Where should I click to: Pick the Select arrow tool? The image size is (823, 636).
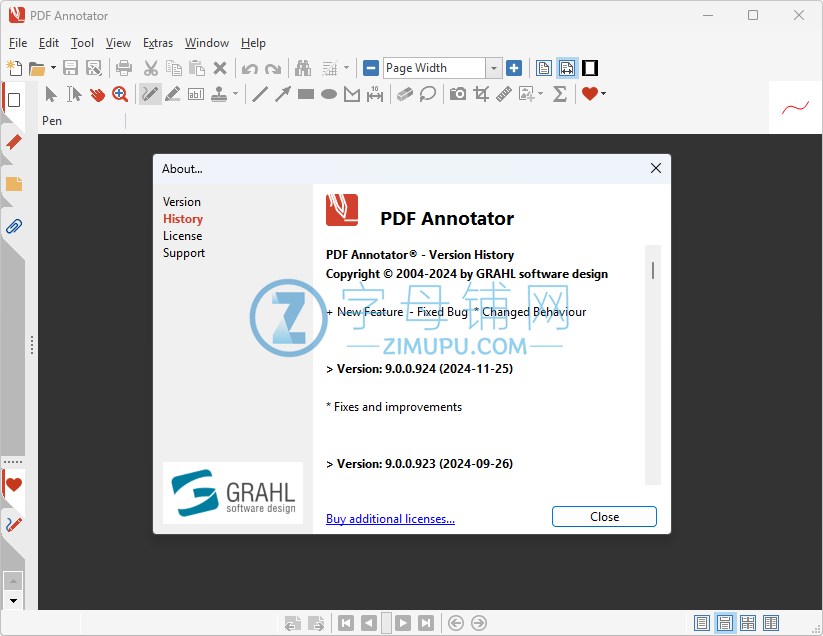(x=51, y=94)
